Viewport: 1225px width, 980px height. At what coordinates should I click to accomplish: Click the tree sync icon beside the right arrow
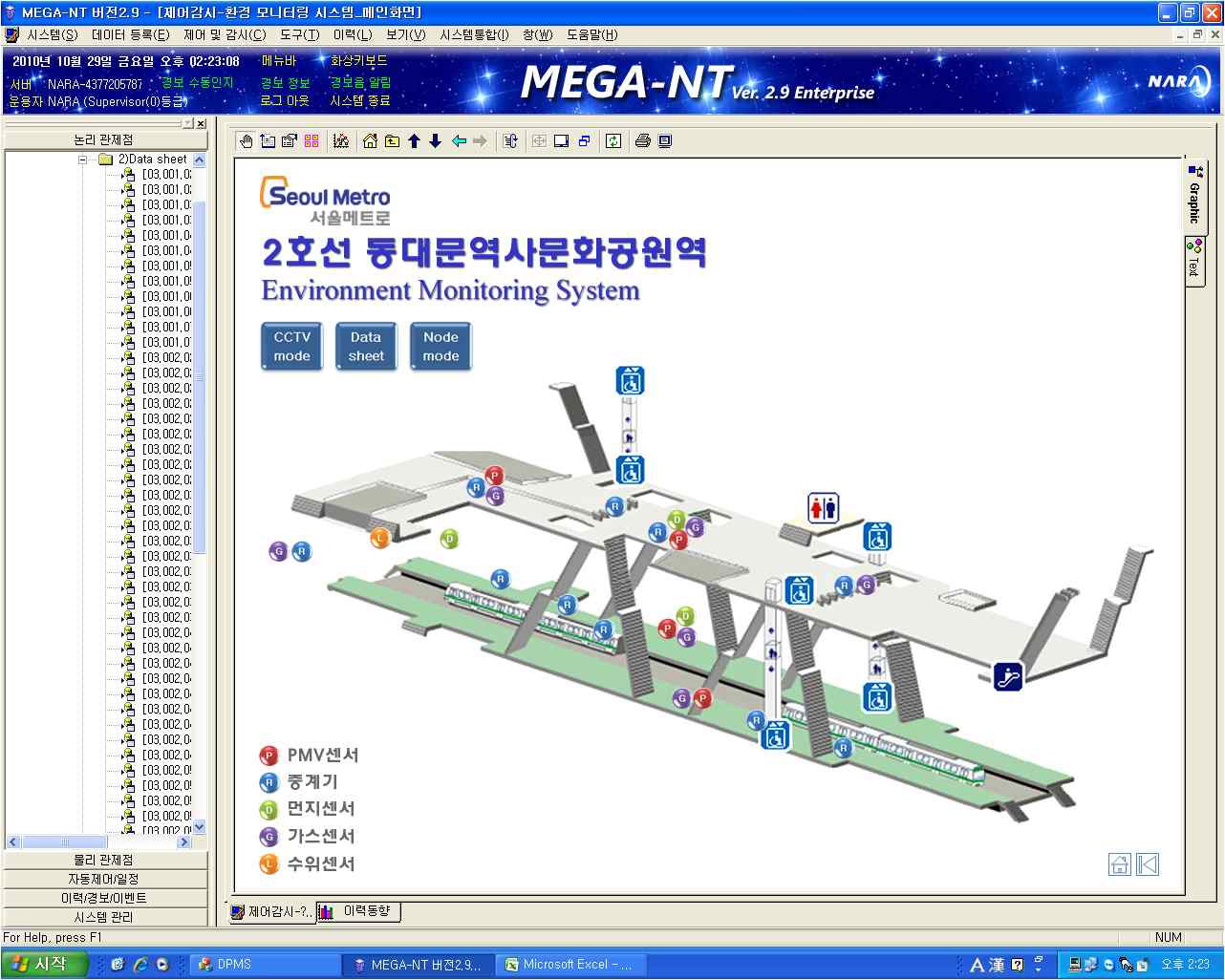510,141
